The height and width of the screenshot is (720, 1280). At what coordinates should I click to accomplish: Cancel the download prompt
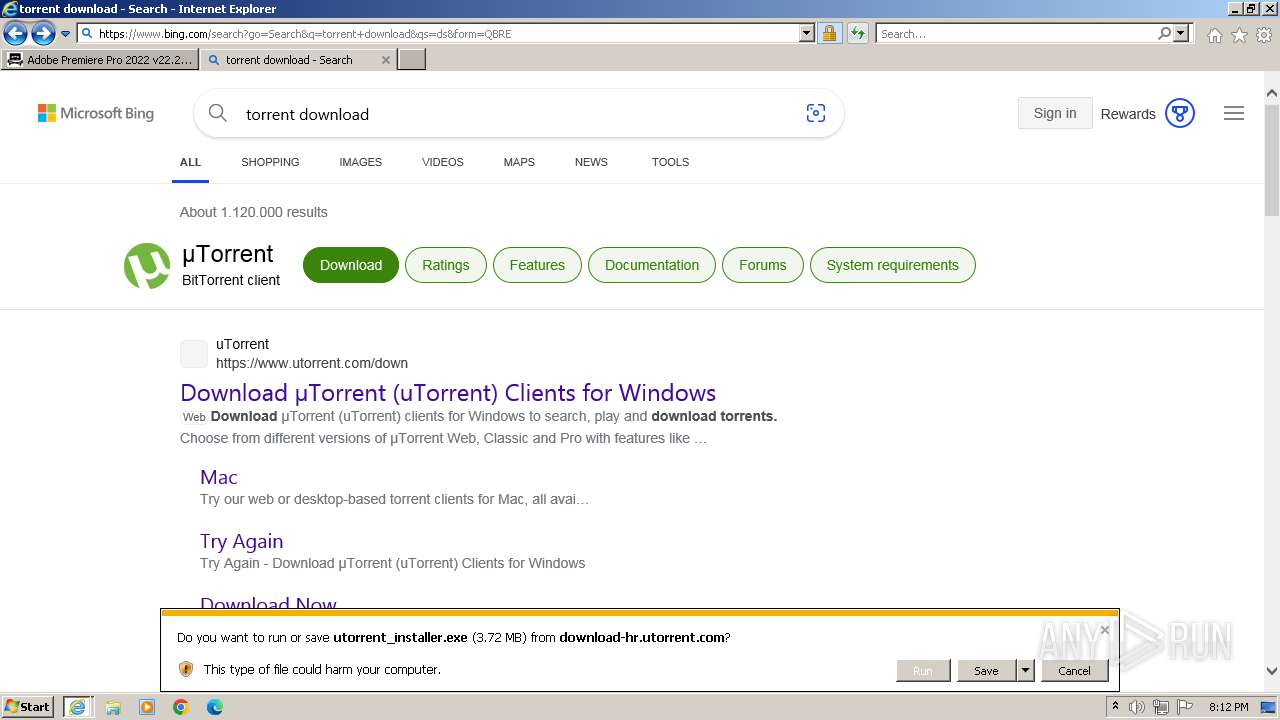tap(1074, 671)
